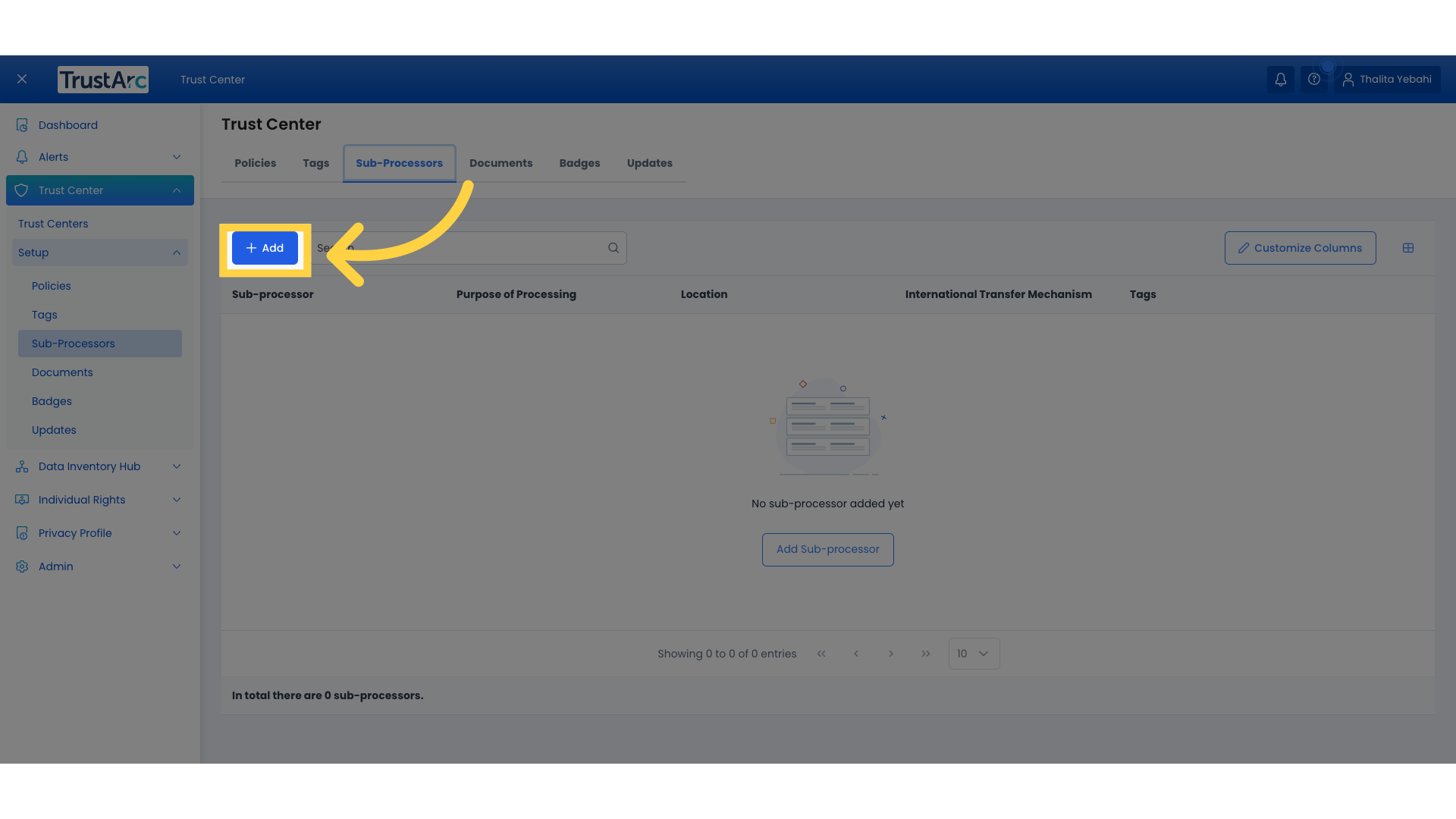Image resolution: width=1456 pixels, height=819 pixels.
Task: Click the Location column header
Action: coord(704,294)
